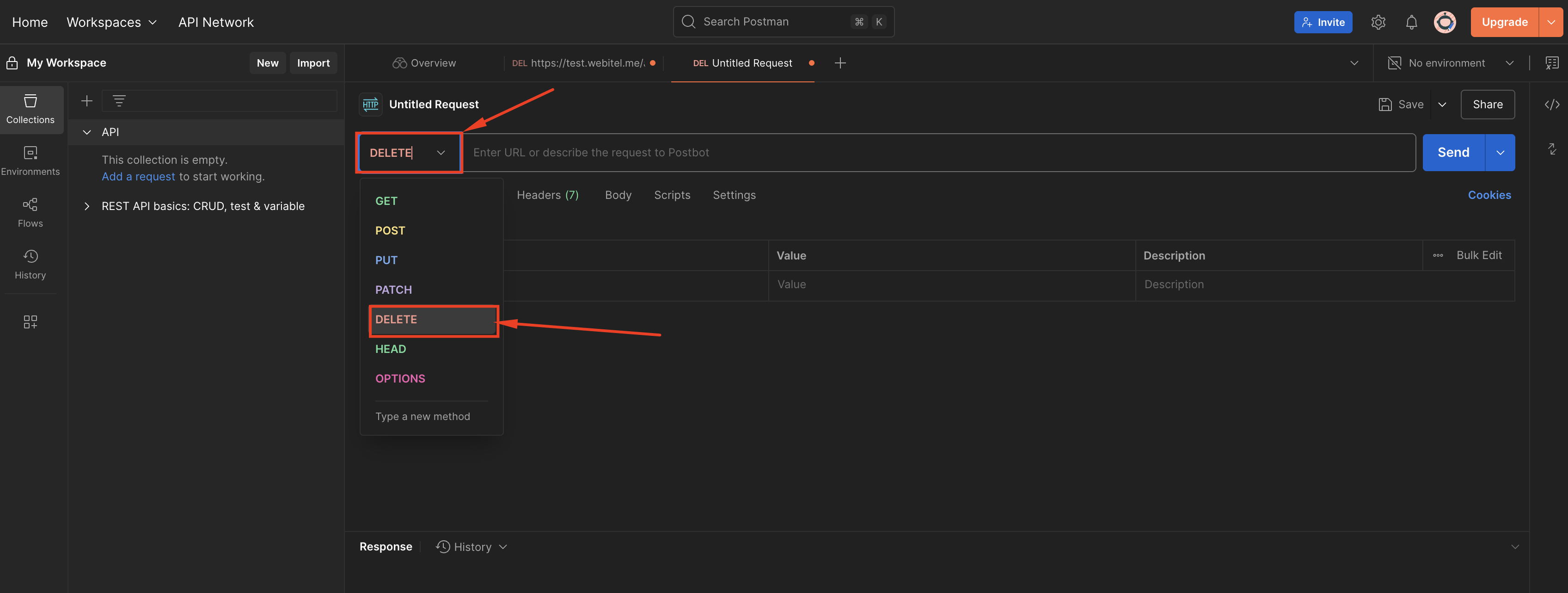Click the filter icon in collections search
1568x593 pixels.
tap(119, 101)
